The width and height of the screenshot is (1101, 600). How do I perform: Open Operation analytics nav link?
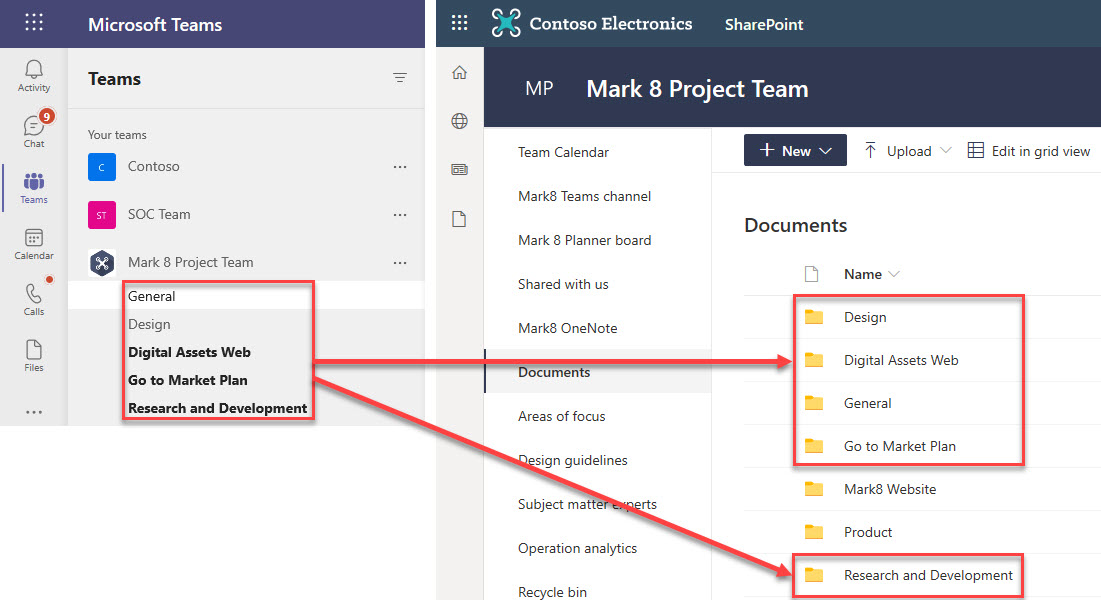pos(577,548)
